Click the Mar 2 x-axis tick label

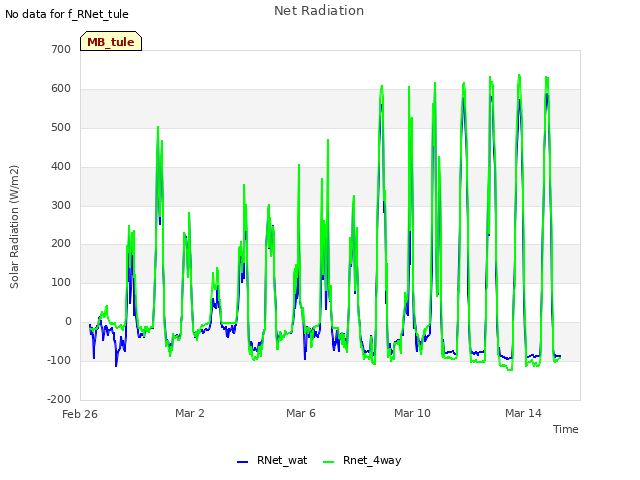click(x=190, y=413)
